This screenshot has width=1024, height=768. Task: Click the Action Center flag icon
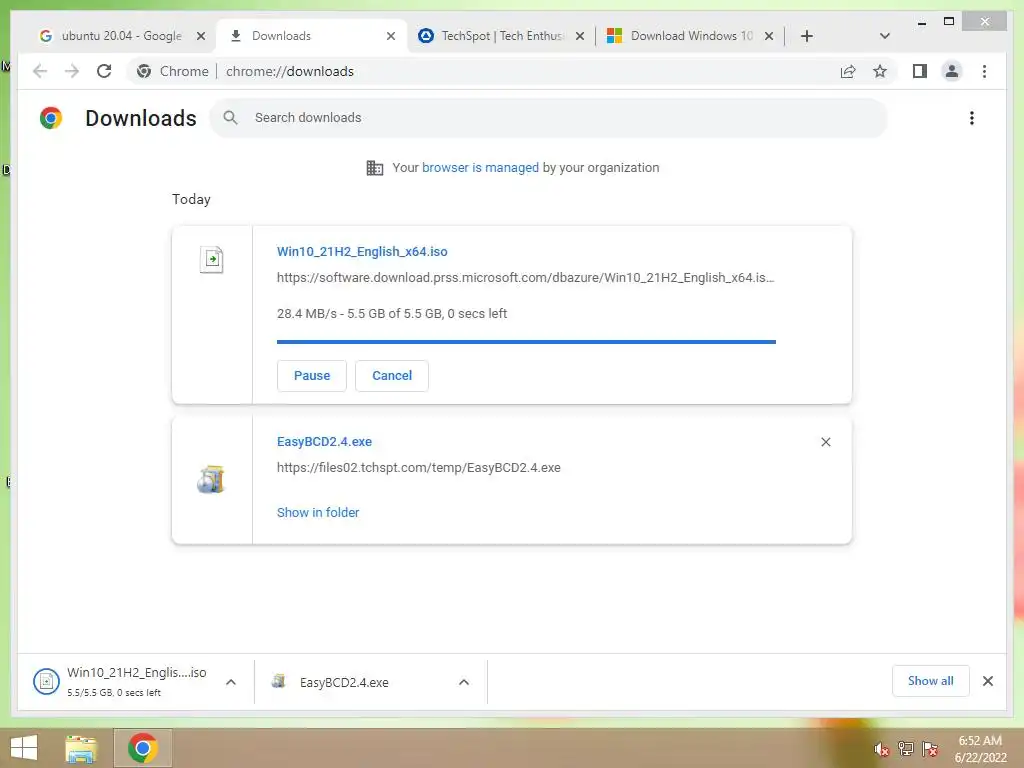(x=930, y=748)
